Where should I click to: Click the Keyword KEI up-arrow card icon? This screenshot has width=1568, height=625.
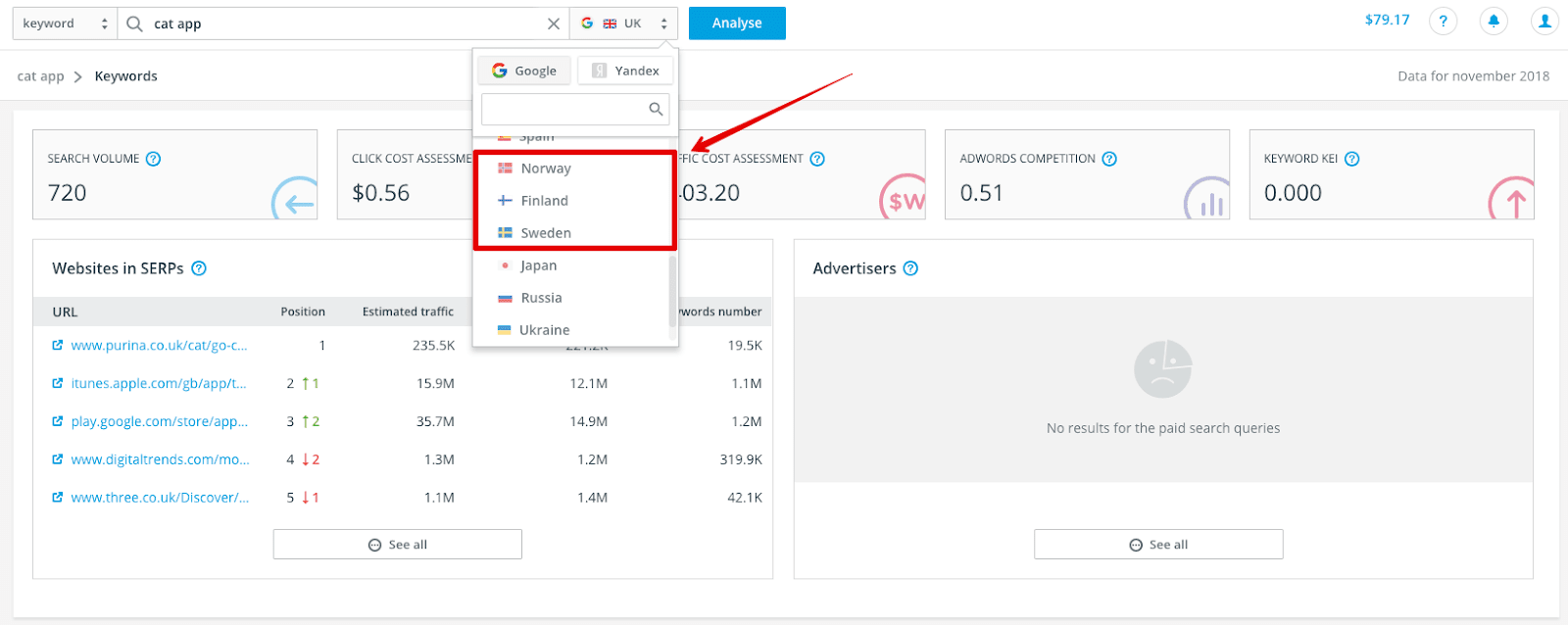point(1511,199)
